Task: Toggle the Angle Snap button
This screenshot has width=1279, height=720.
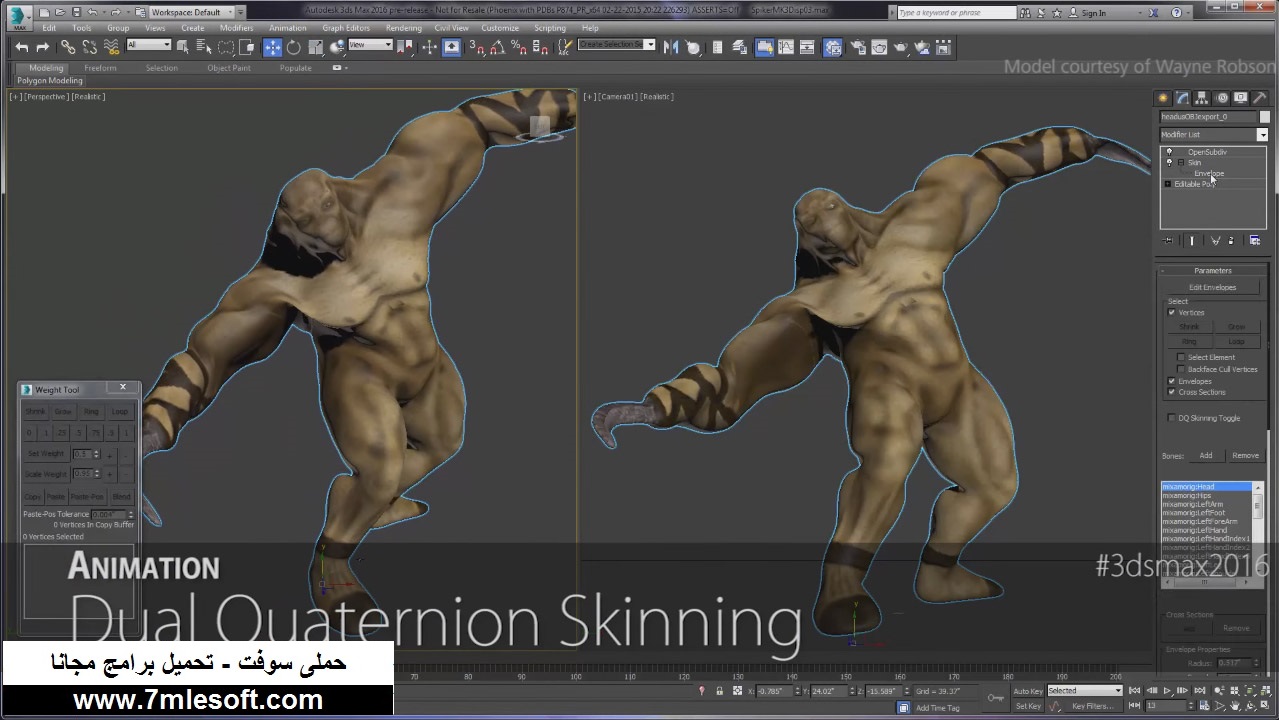Action: tap(498, 47)
